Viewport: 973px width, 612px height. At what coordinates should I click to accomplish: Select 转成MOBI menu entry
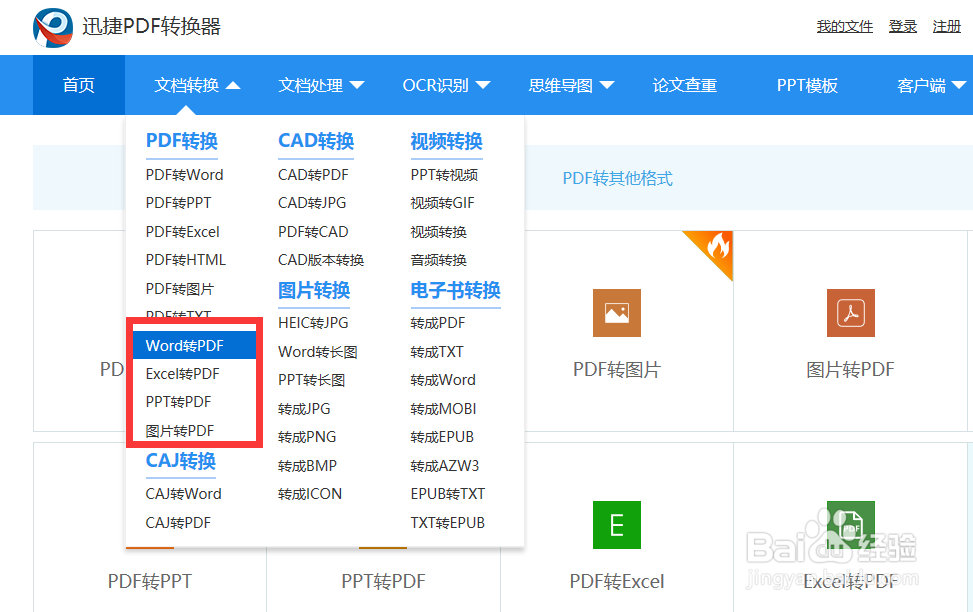coord(443,409)
